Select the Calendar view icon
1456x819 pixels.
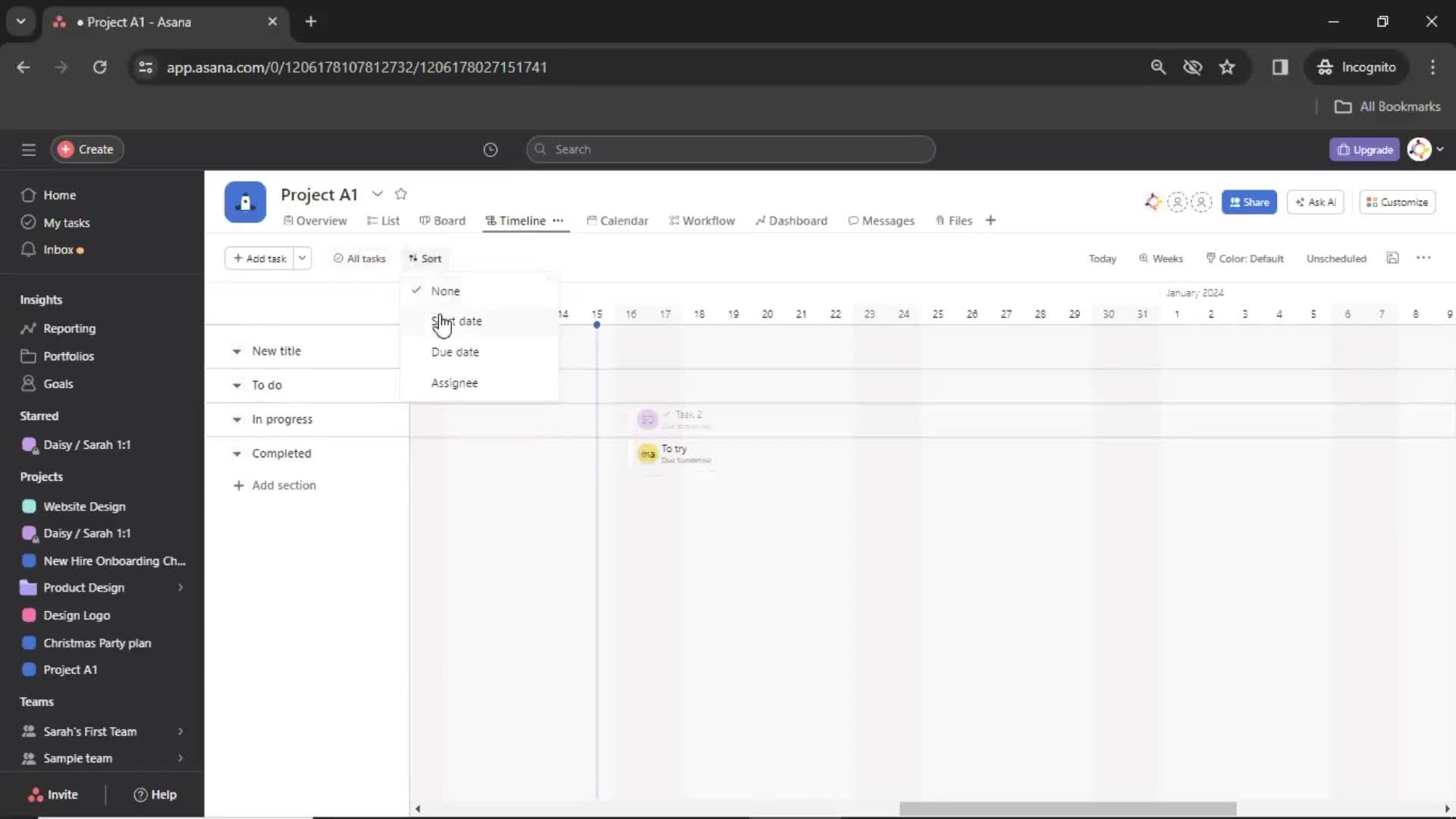point(591,220)
